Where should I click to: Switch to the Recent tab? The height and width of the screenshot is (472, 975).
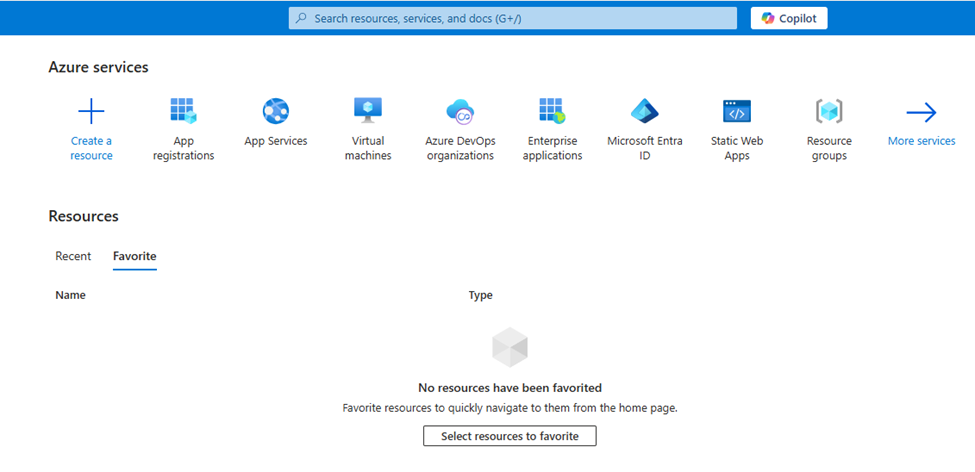point(73,256)
